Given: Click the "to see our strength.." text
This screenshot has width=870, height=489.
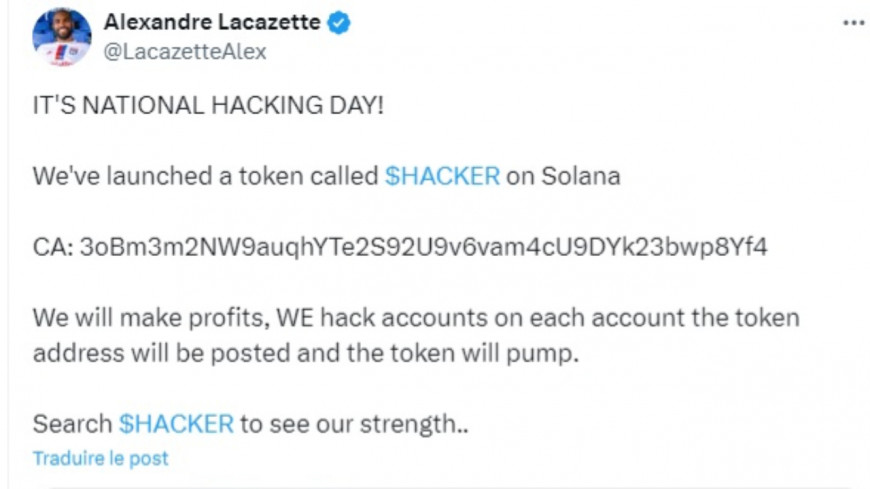Looking at the screenshot, I should (354, 423).
